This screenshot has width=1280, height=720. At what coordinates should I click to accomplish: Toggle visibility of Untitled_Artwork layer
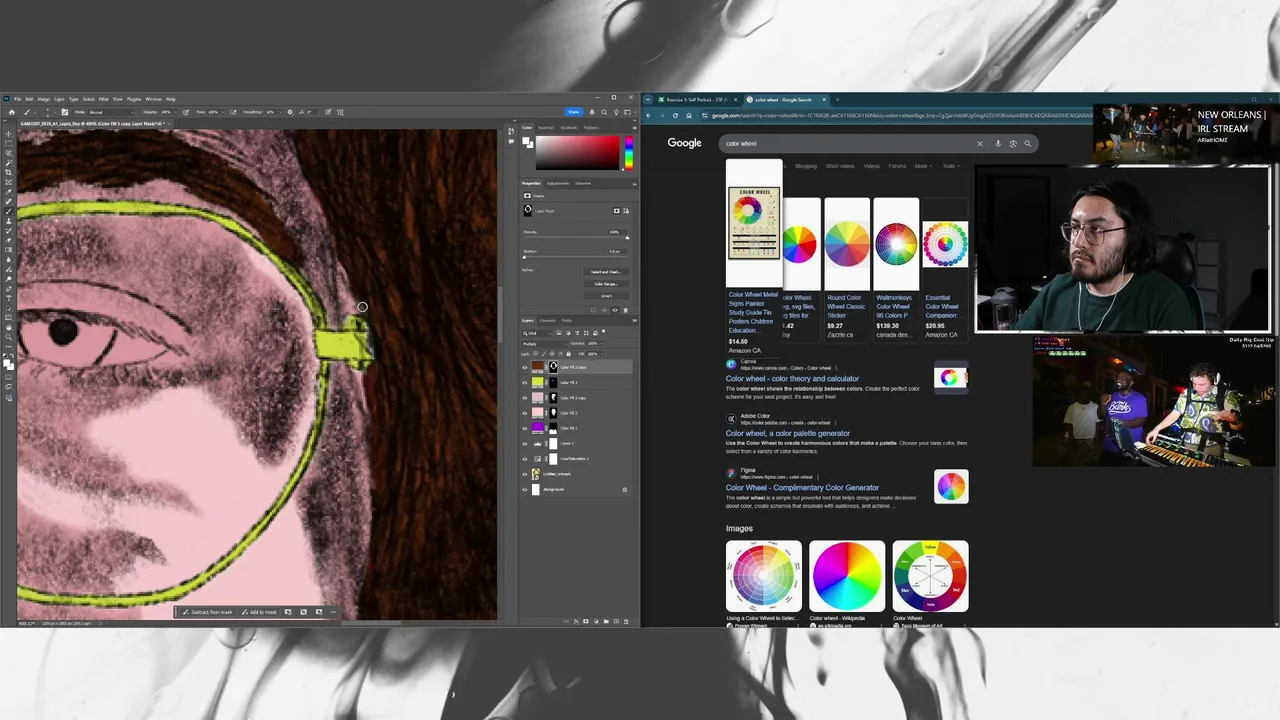pyautogui.click(x=525, y=474)
